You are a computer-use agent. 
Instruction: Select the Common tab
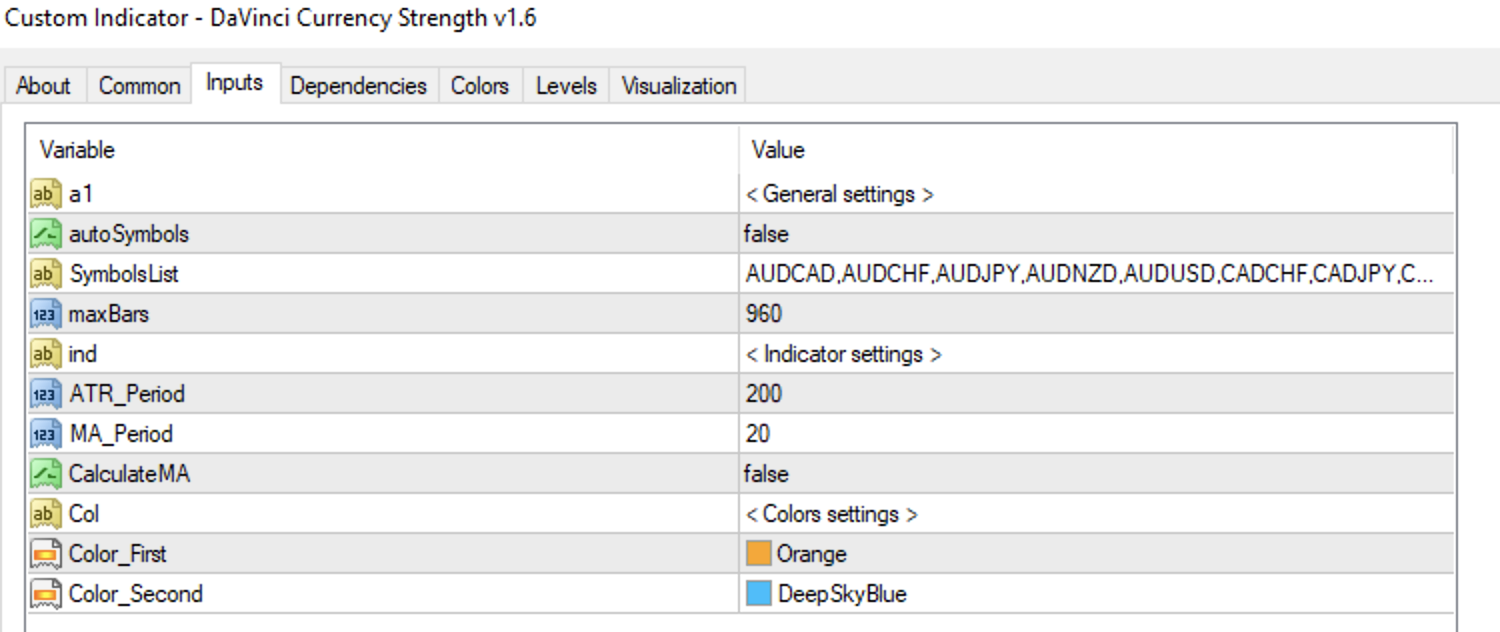click(x=139, y=86)
